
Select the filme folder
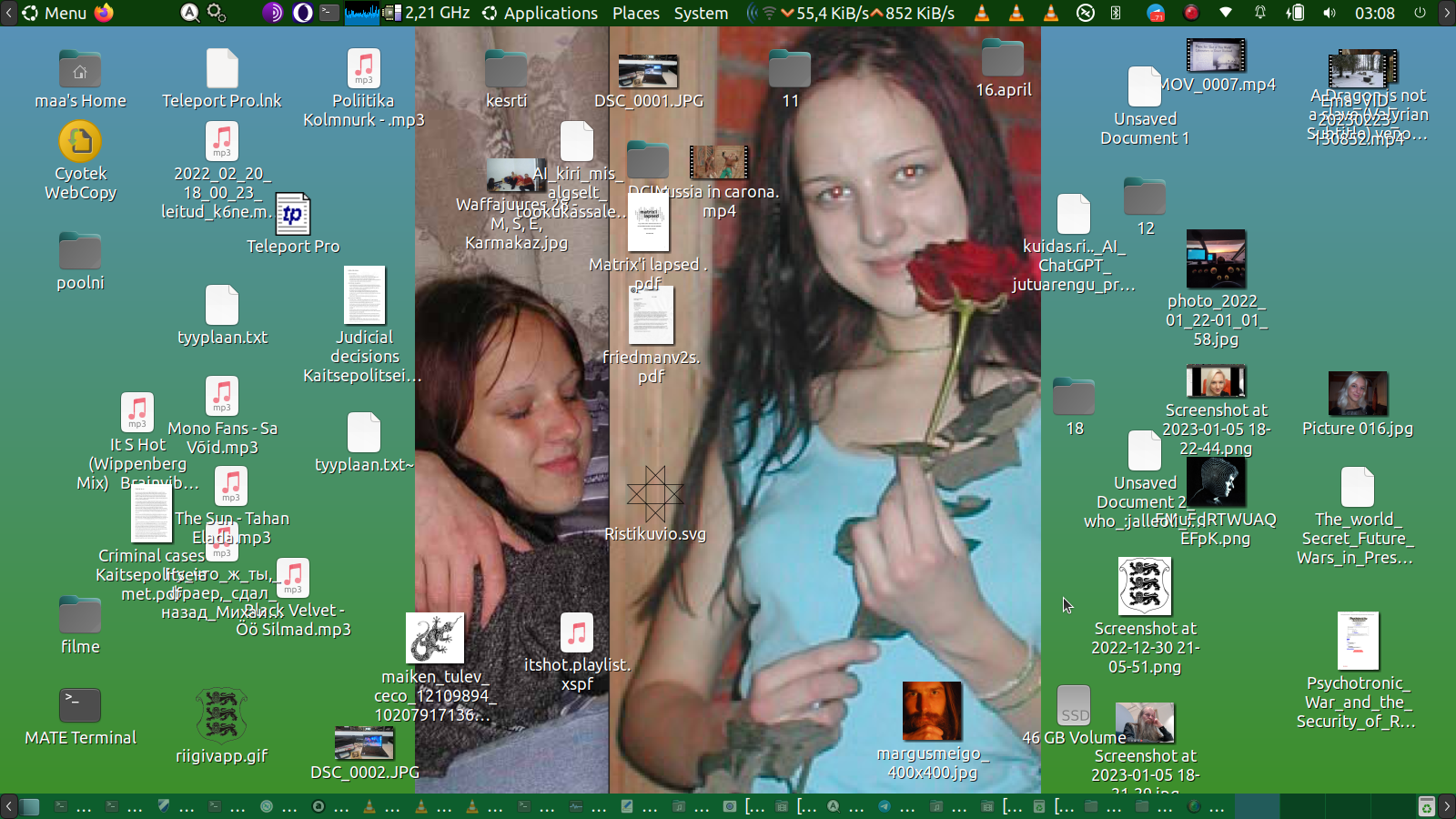pos(80,626)
